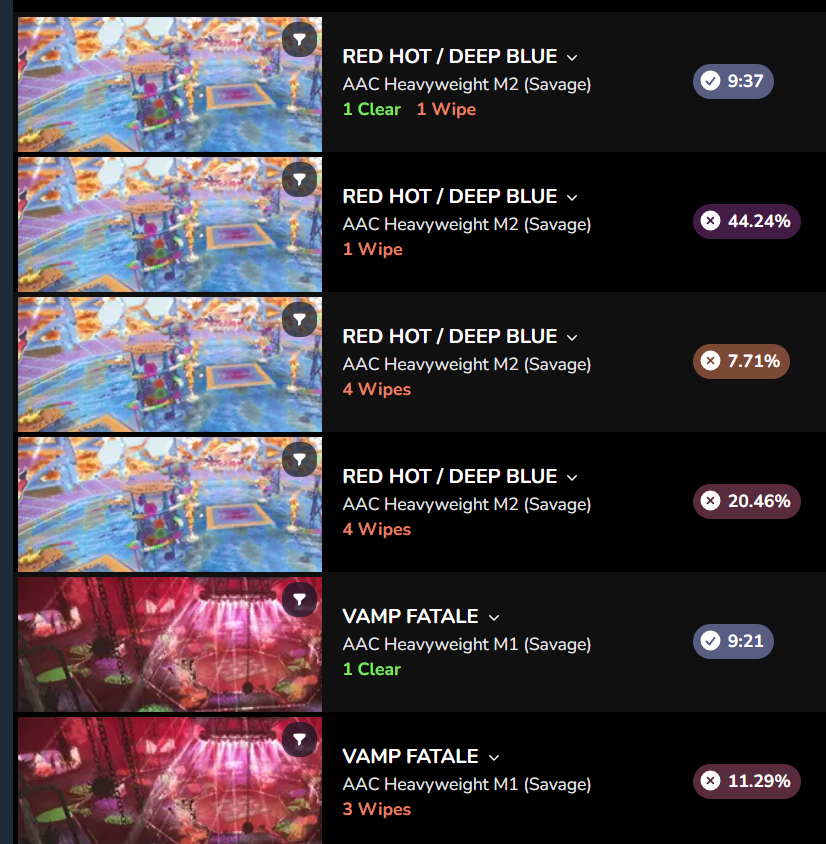
Task: Click filter icon on 44.24% wipe row thumbnail
Action: 299,179
